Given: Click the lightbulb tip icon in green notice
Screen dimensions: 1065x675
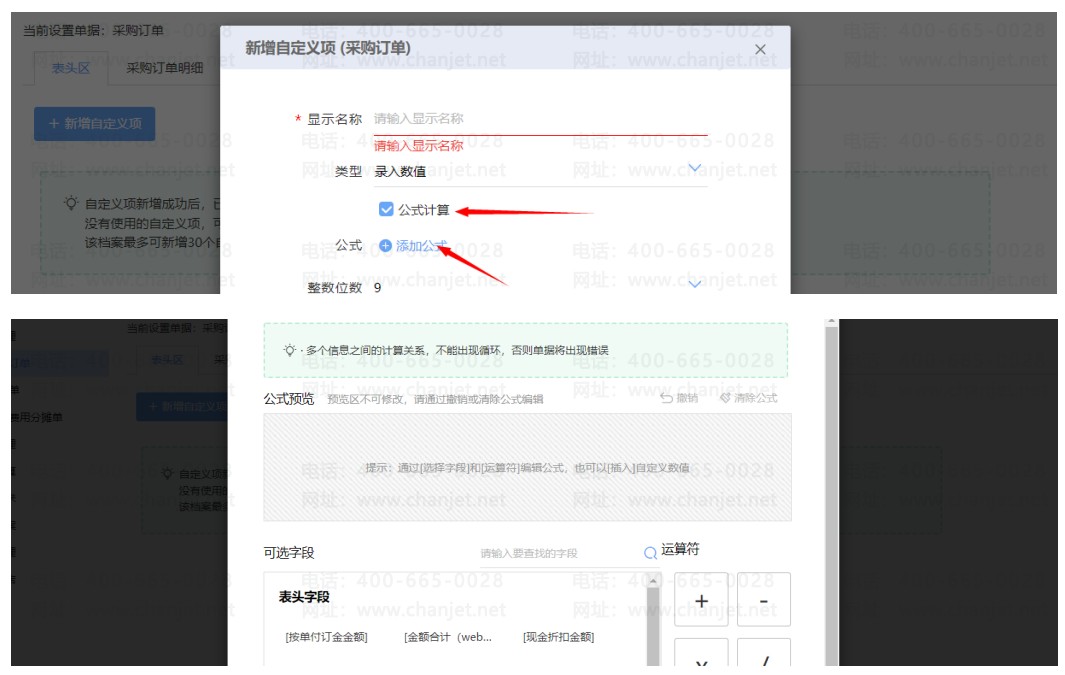Looking at the screenshot, I should pos(289,350).
